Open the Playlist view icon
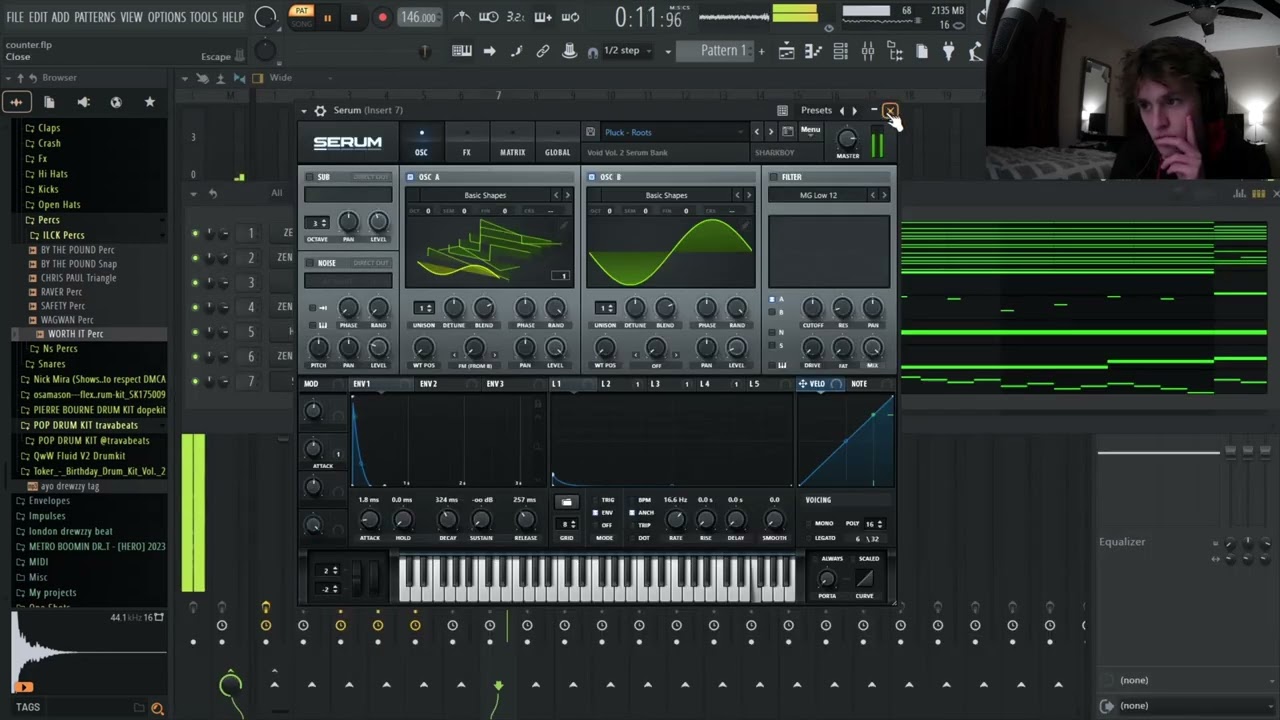The width and height of the screenshot is (1280, 720). (787, 51)
